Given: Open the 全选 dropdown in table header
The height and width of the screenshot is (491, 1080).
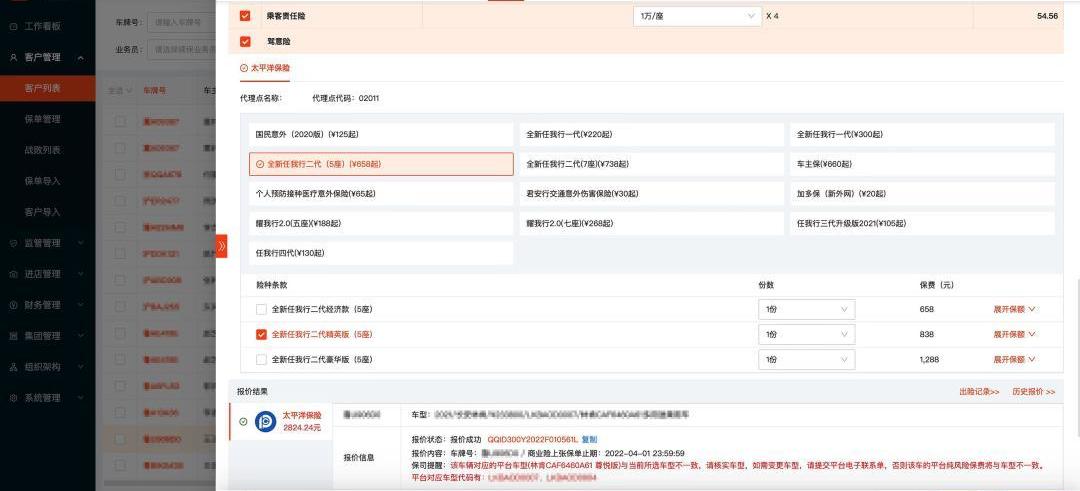Looking at the screenshot, I should (121, 91).
